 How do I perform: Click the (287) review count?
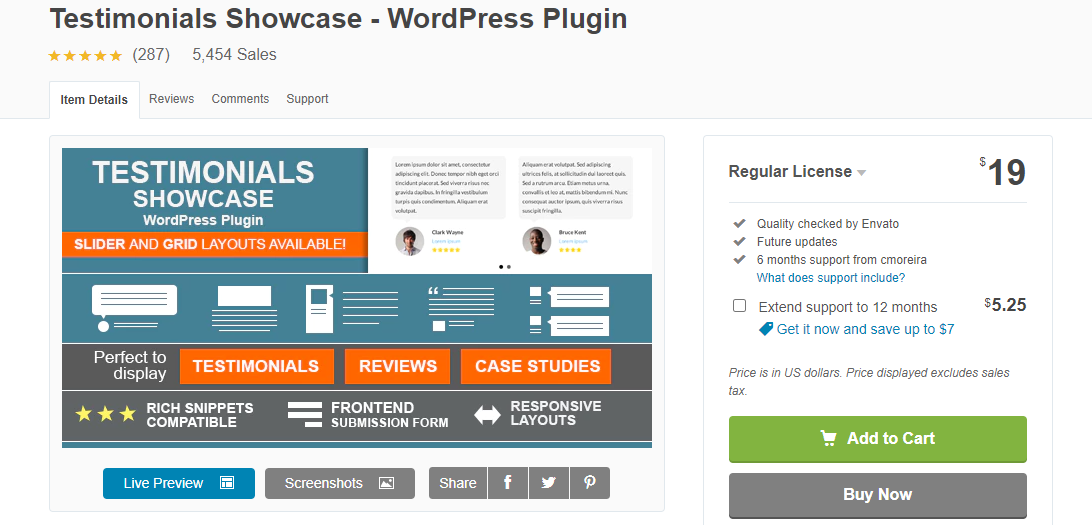point(151,55)
